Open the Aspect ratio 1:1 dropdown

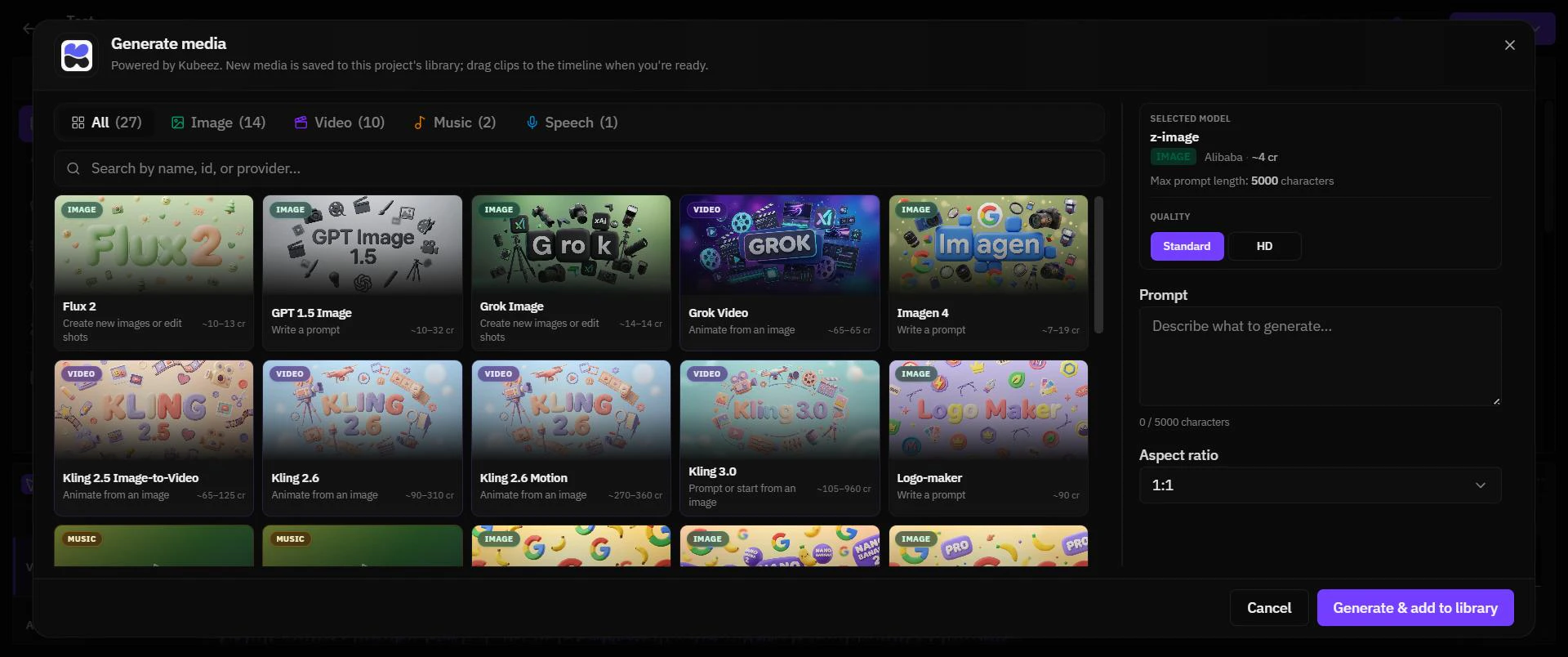click(1320, 485)
